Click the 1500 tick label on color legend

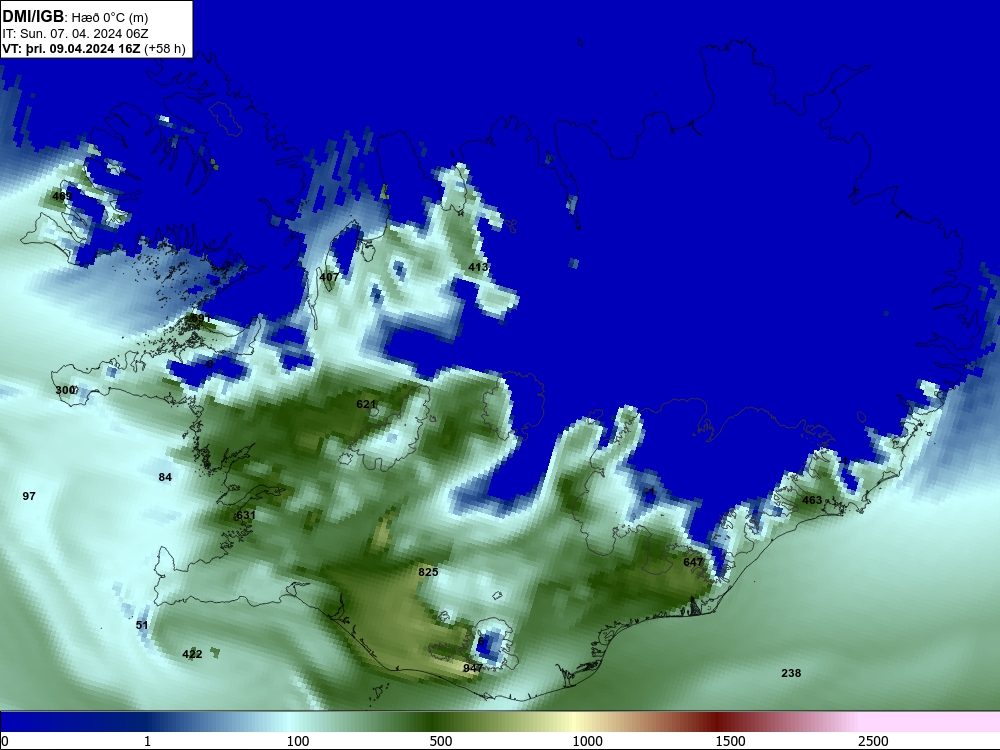pos(730,741)
